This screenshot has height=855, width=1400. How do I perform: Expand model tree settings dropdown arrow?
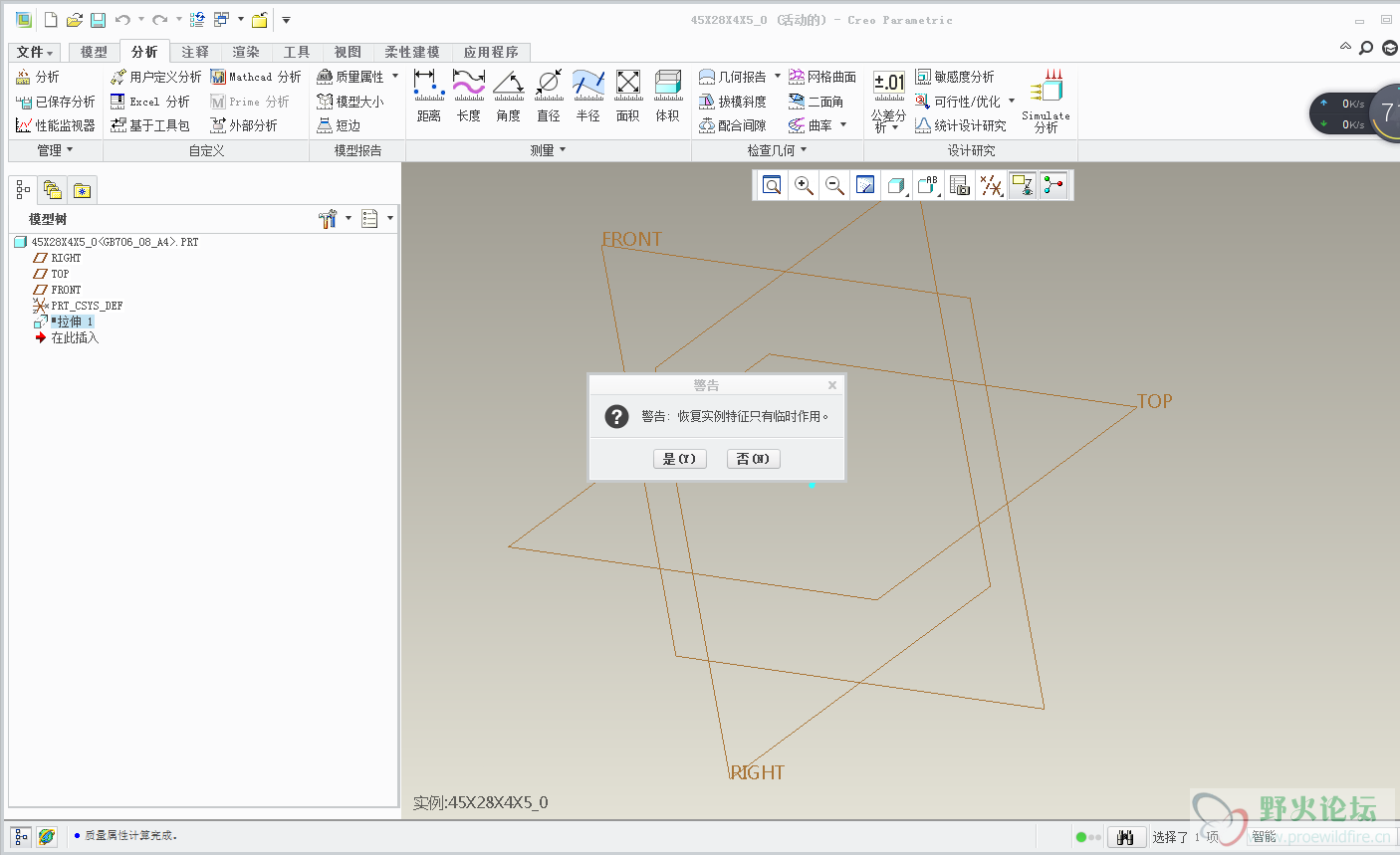tap(349, 219)
